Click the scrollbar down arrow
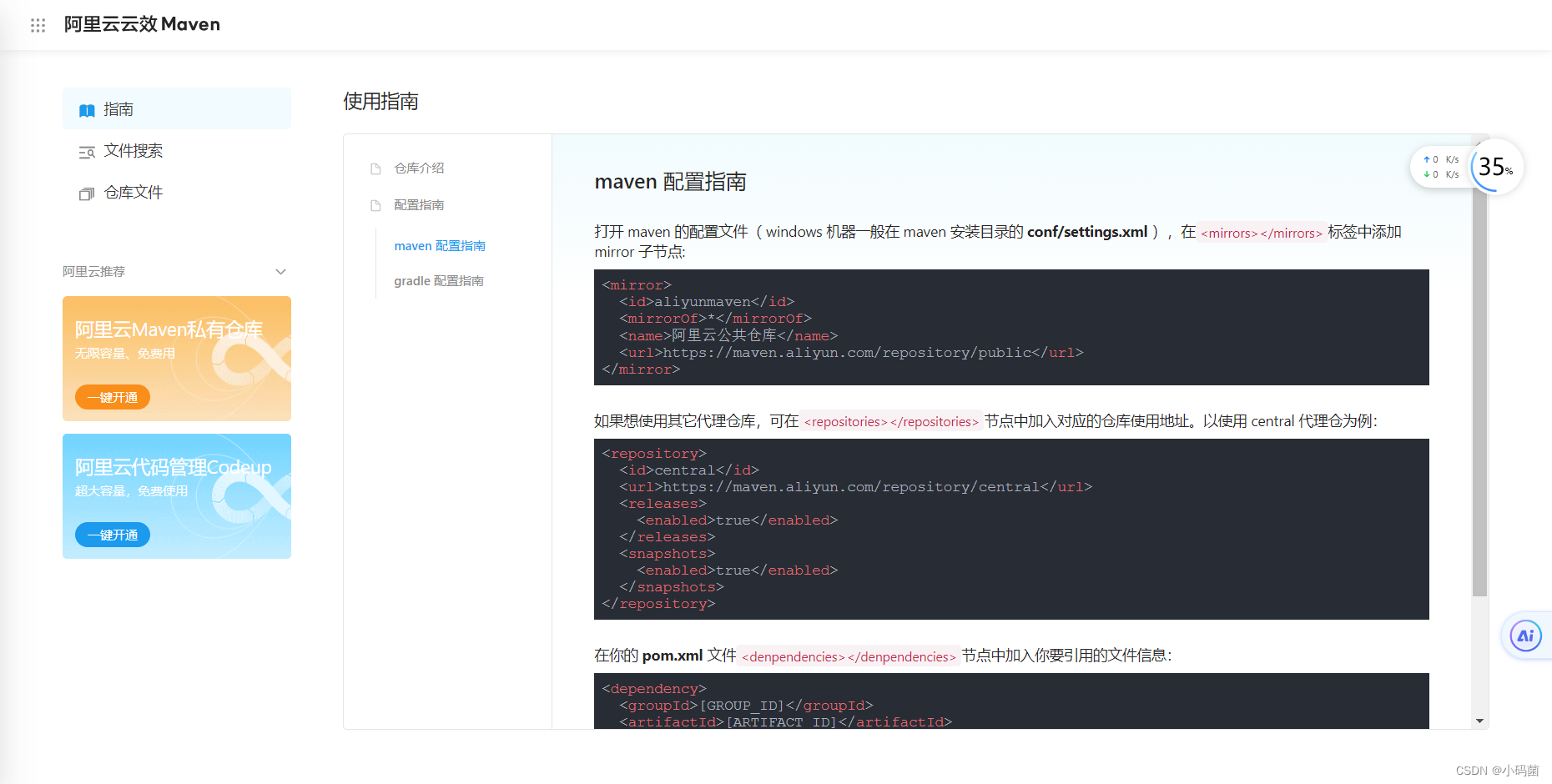This screenshot has width=1552, height=784. point(1479,721)
